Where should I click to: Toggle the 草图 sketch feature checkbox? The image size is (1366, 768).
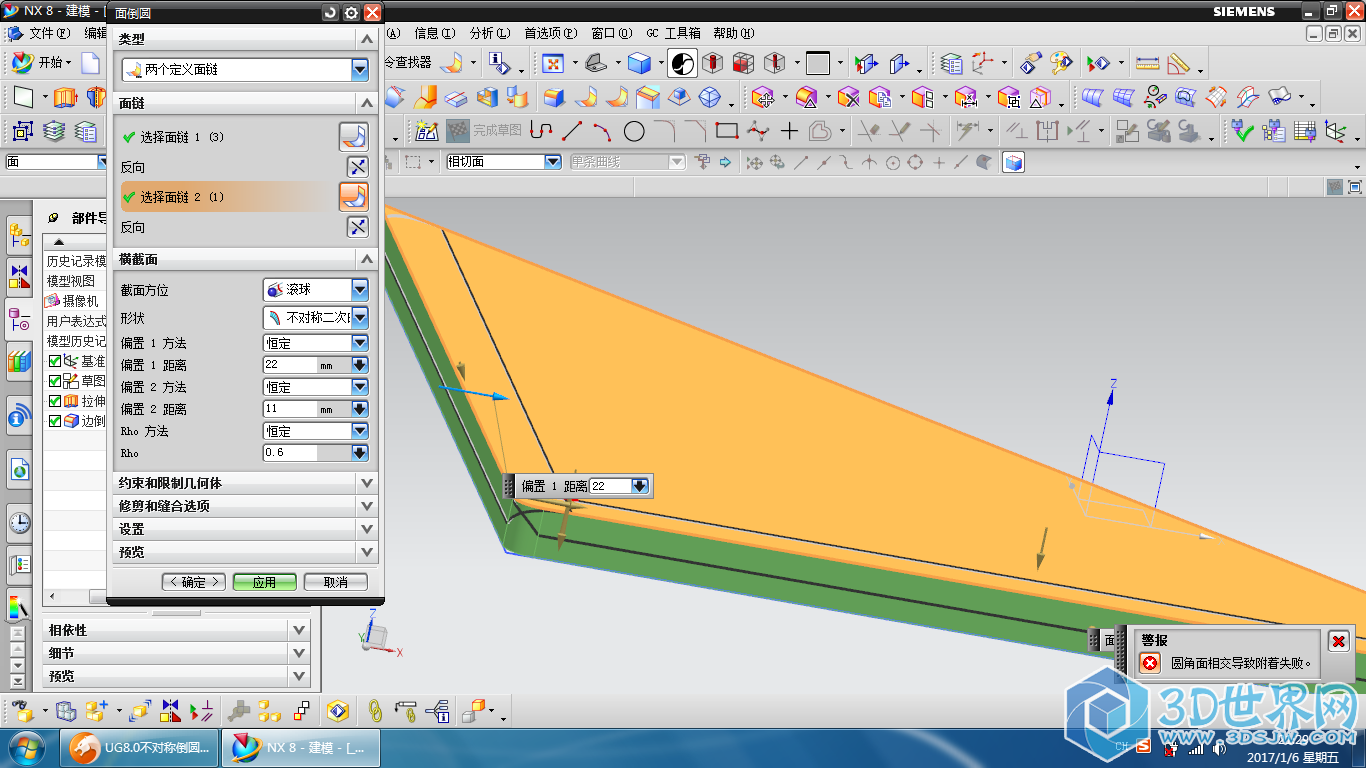click(x=55, y=381)
